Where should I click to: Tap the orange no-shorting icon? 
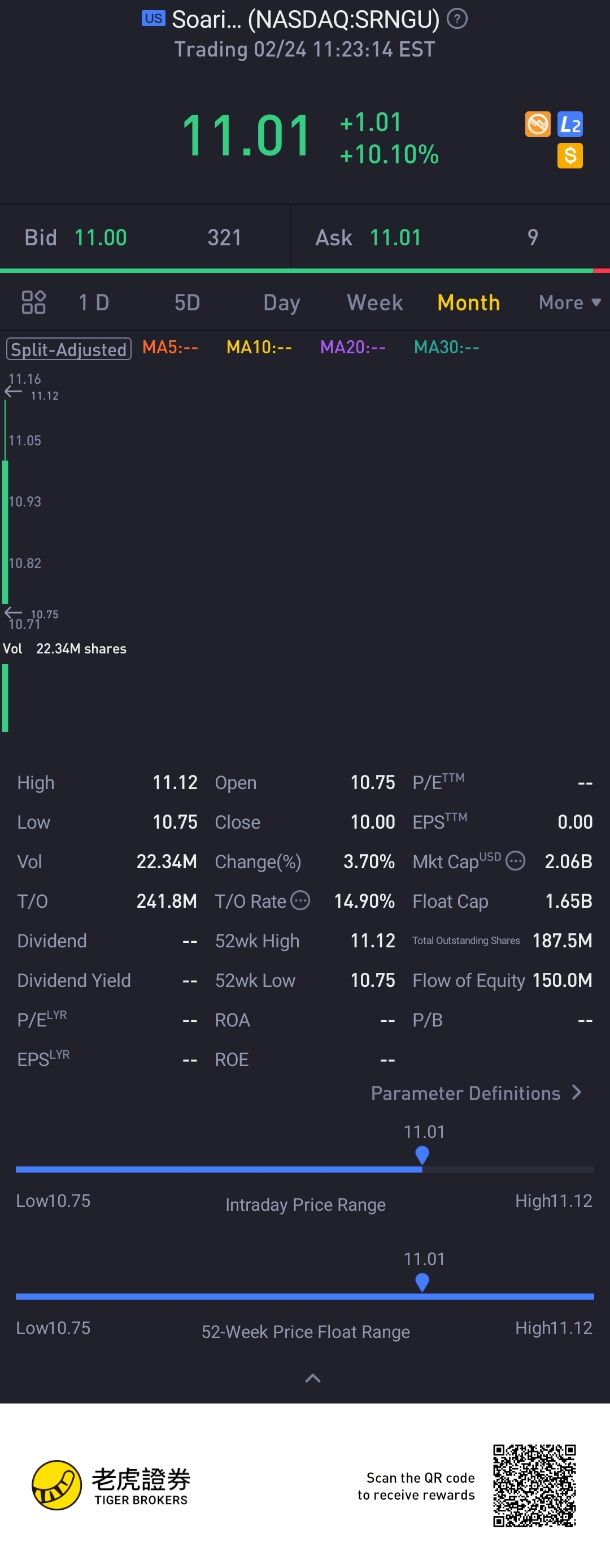(x=538, y=125)
